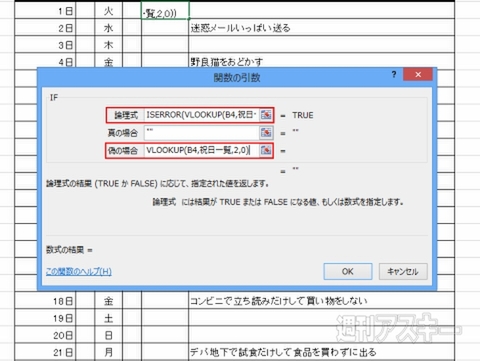Focus the 論理式 input field
Screen dimensions: 480x361
[x=202, y=115]
